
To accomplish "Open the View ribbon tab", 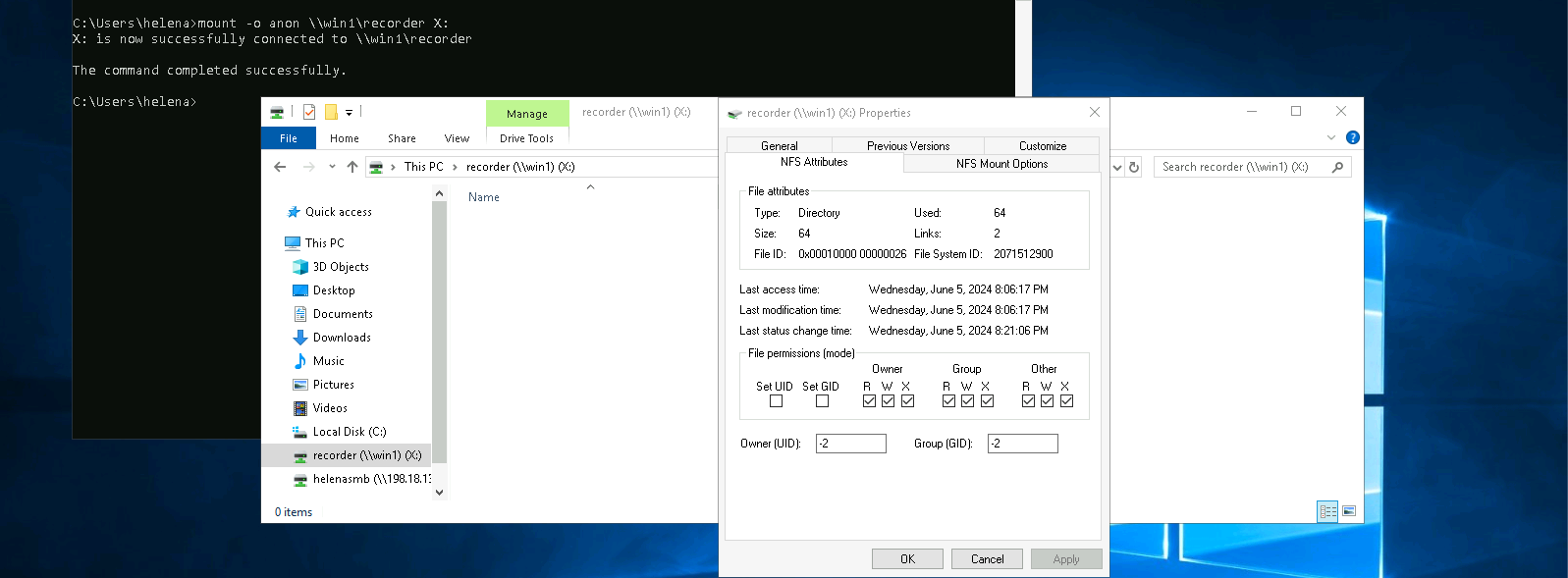I will tap(457, 138).
